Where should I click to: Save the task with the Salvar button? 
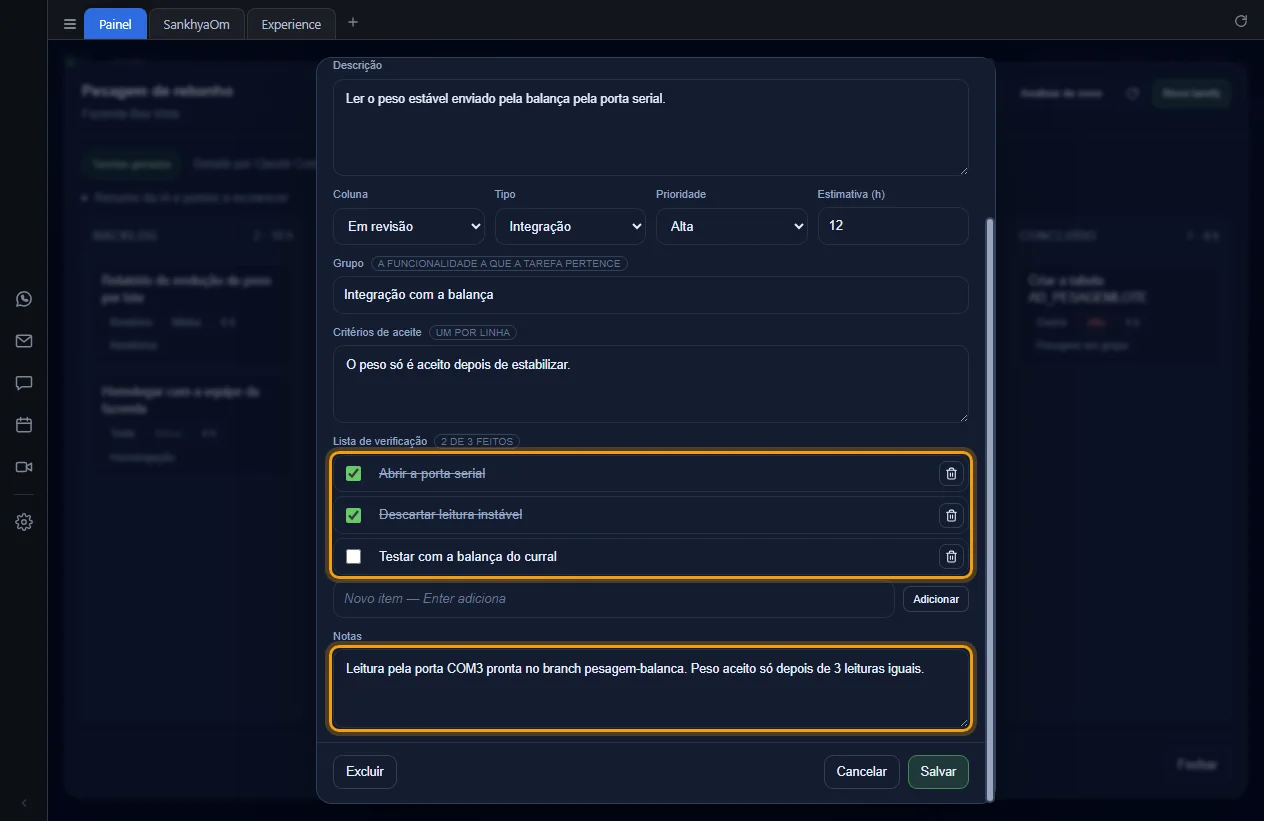point(938,772)
